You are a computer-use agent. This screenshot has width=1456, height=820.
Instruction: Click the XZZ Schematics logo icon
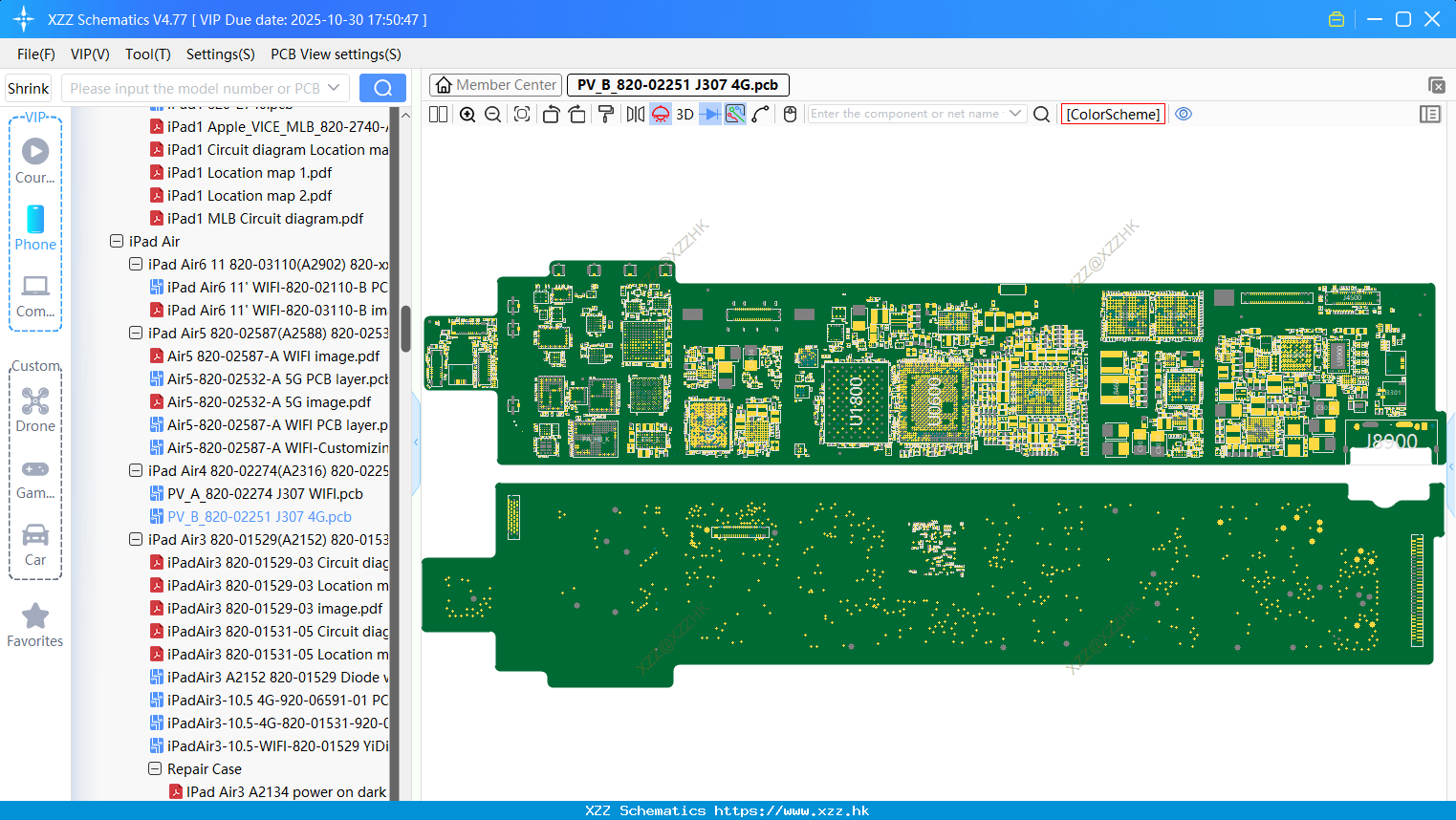[24, 19]
